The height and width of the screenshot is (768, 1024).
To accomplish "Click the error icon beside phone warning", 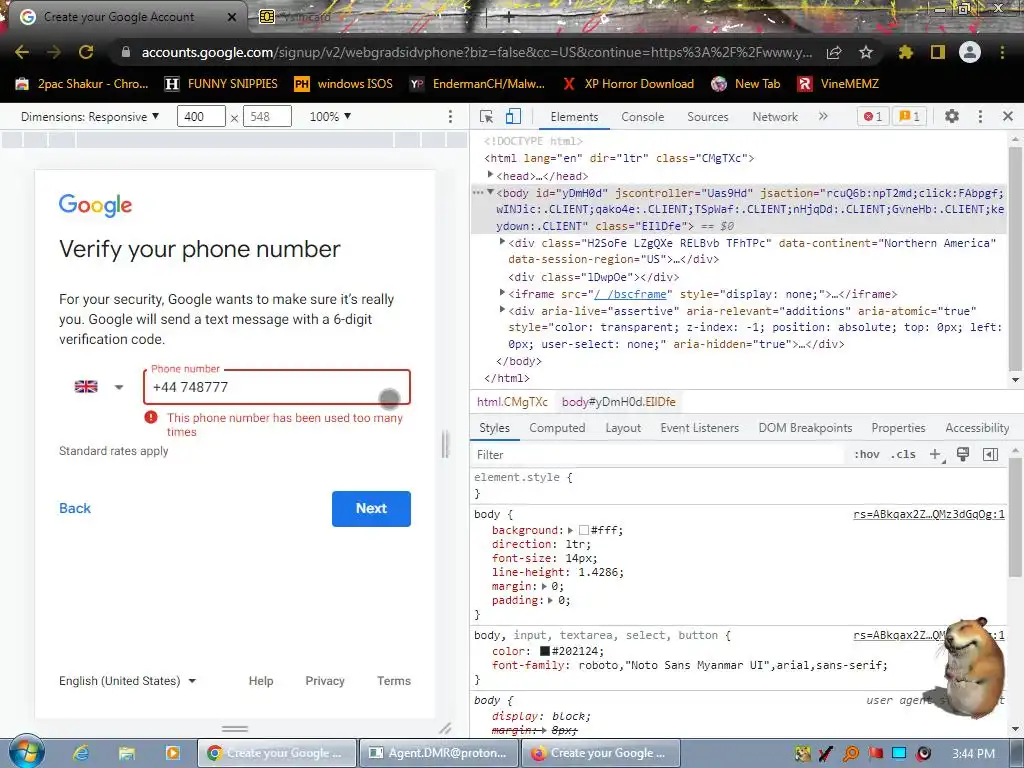I will tap(151, 417).
